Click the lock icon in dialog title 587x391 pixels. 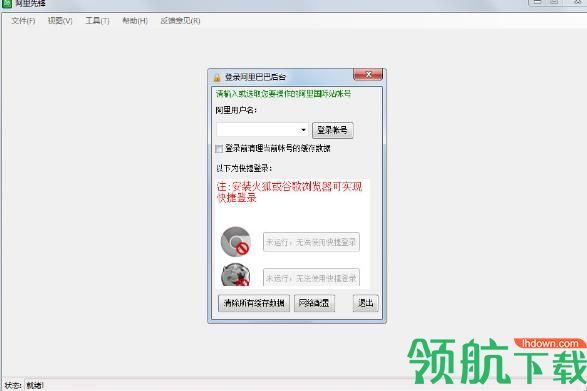(x=217, y=78)
